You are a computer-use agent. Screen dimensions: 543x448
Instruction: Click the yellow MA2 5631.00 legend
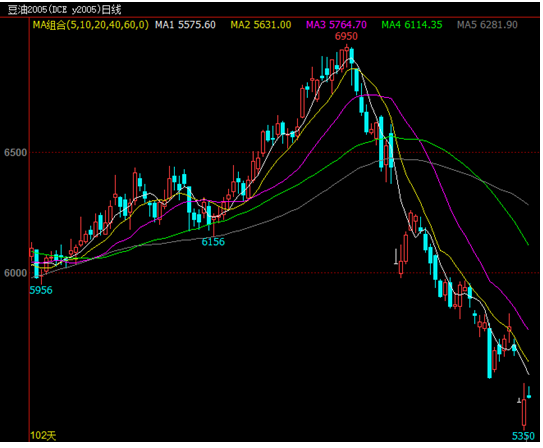point(261,25)
